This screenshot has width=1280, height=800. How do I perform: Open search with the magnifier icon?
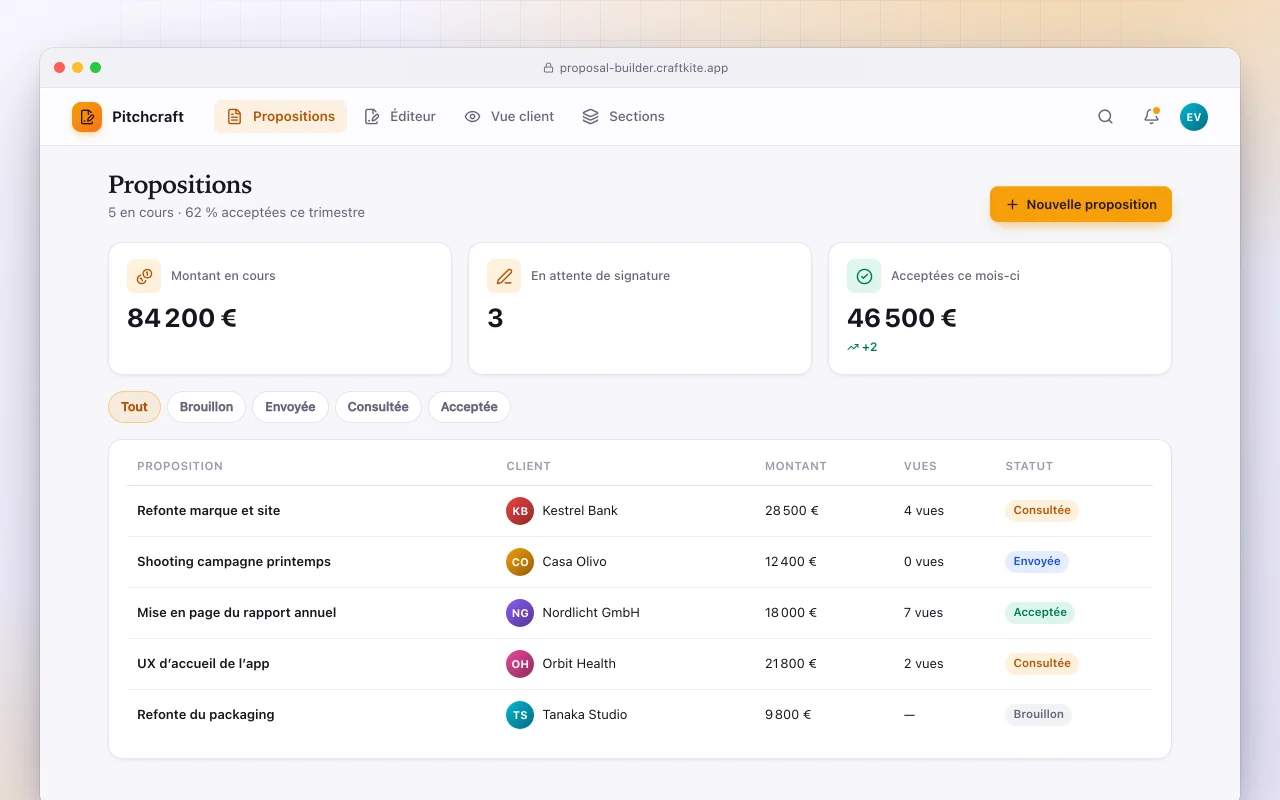pyautogui.click(x=1105, y=117)
